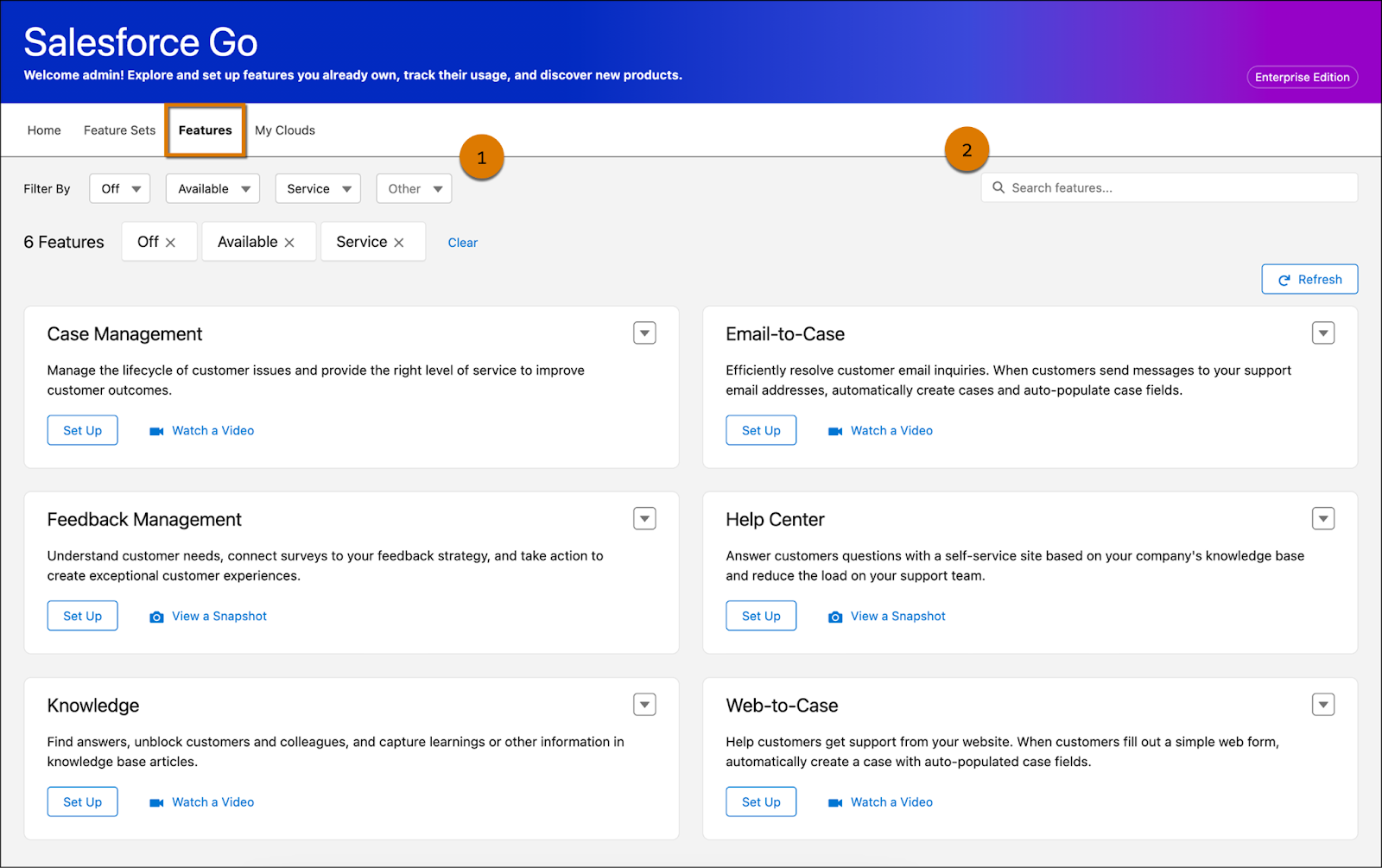
Task: Expand the Knowledge card menu
Action: click(x=644, y=704)
